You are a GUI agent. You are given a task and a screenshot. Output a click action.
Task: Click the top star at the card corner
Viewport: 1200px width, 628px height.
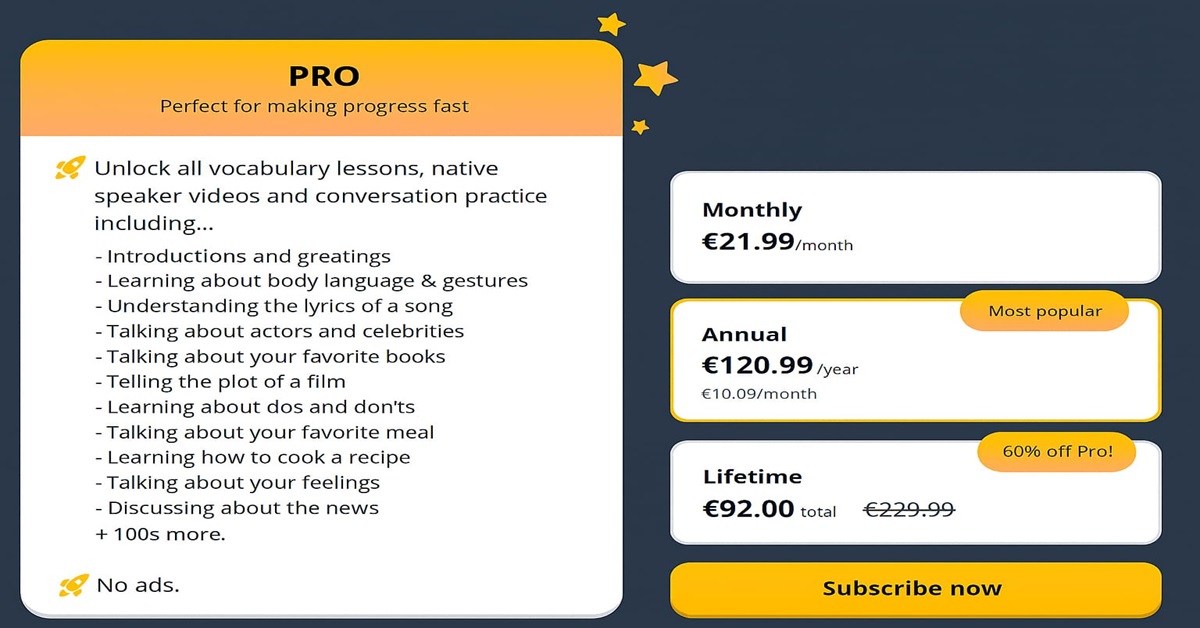pyautogui.click(x=609, y=22)
